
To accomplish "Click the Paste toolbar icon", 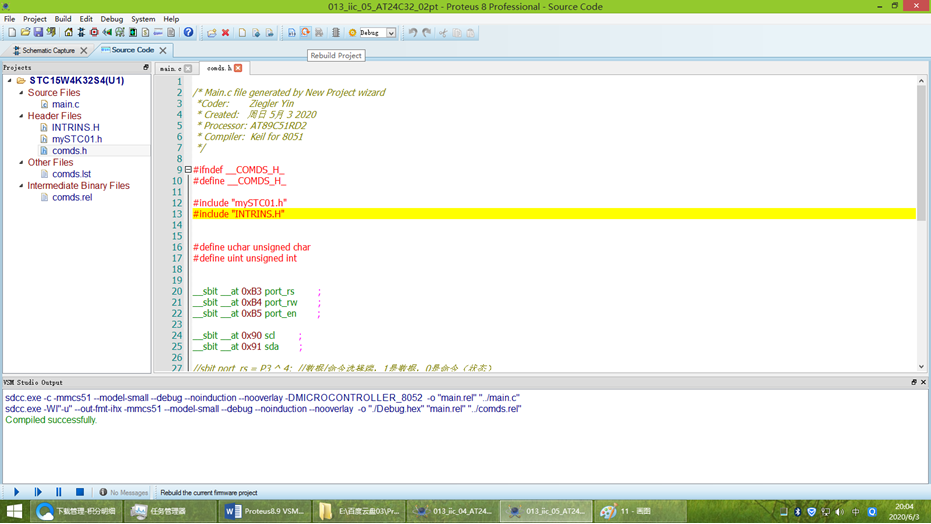I will point(471,33).
